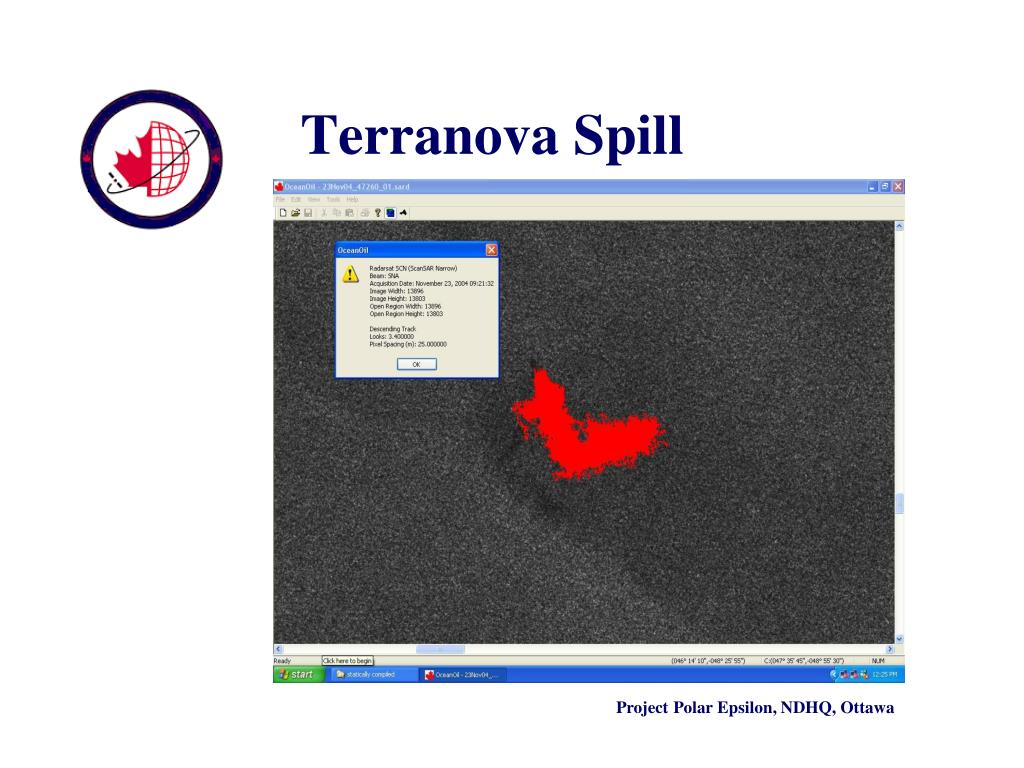
Task: Click the system tray clock
Action: coord(885,675)
